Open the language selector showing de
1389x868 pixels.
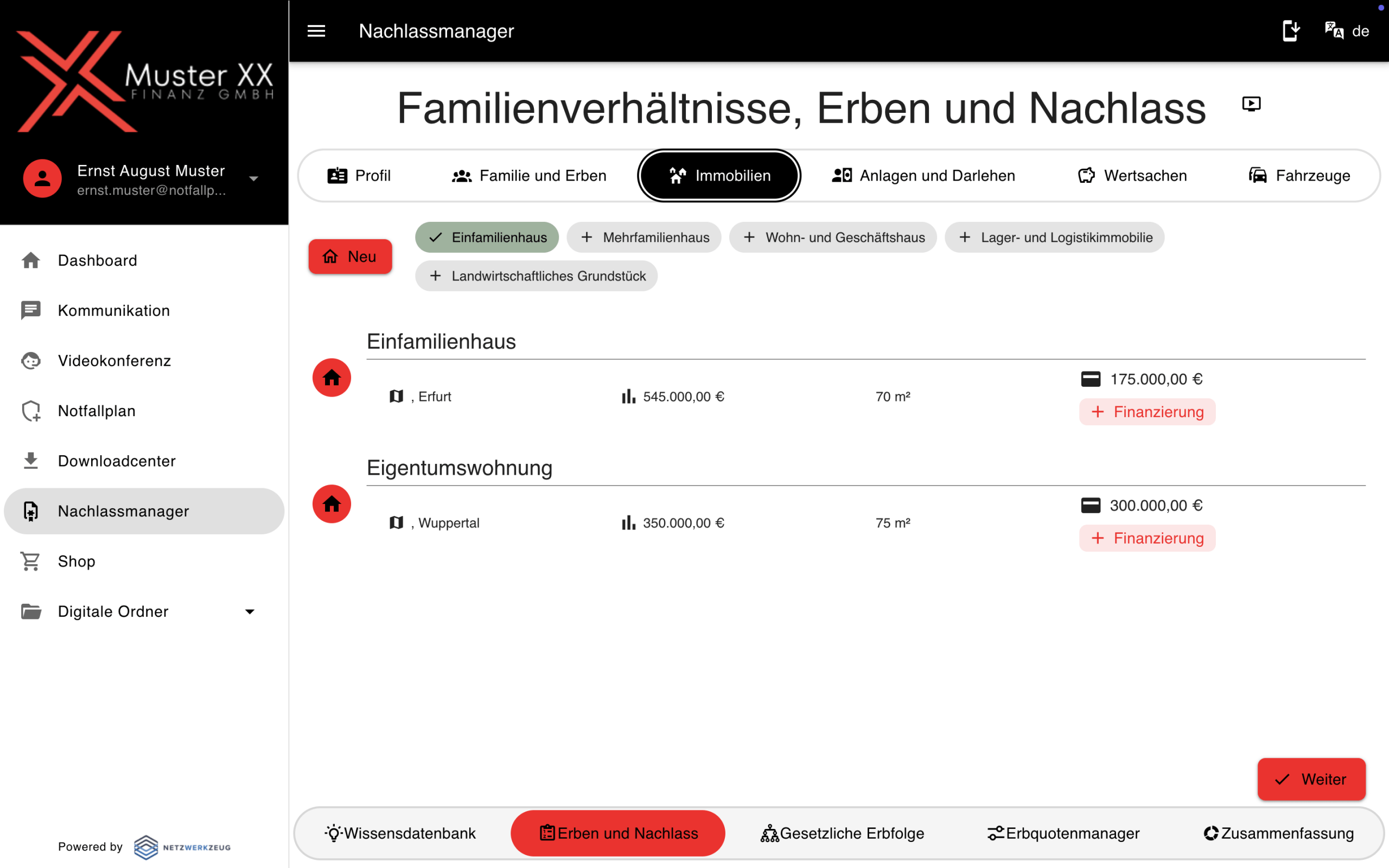point(1347,31)
